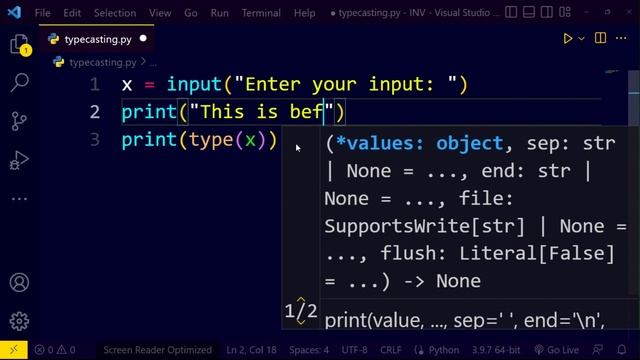640x360 pixels.
Task: Open the Source Control view
Action: point(19,121)
